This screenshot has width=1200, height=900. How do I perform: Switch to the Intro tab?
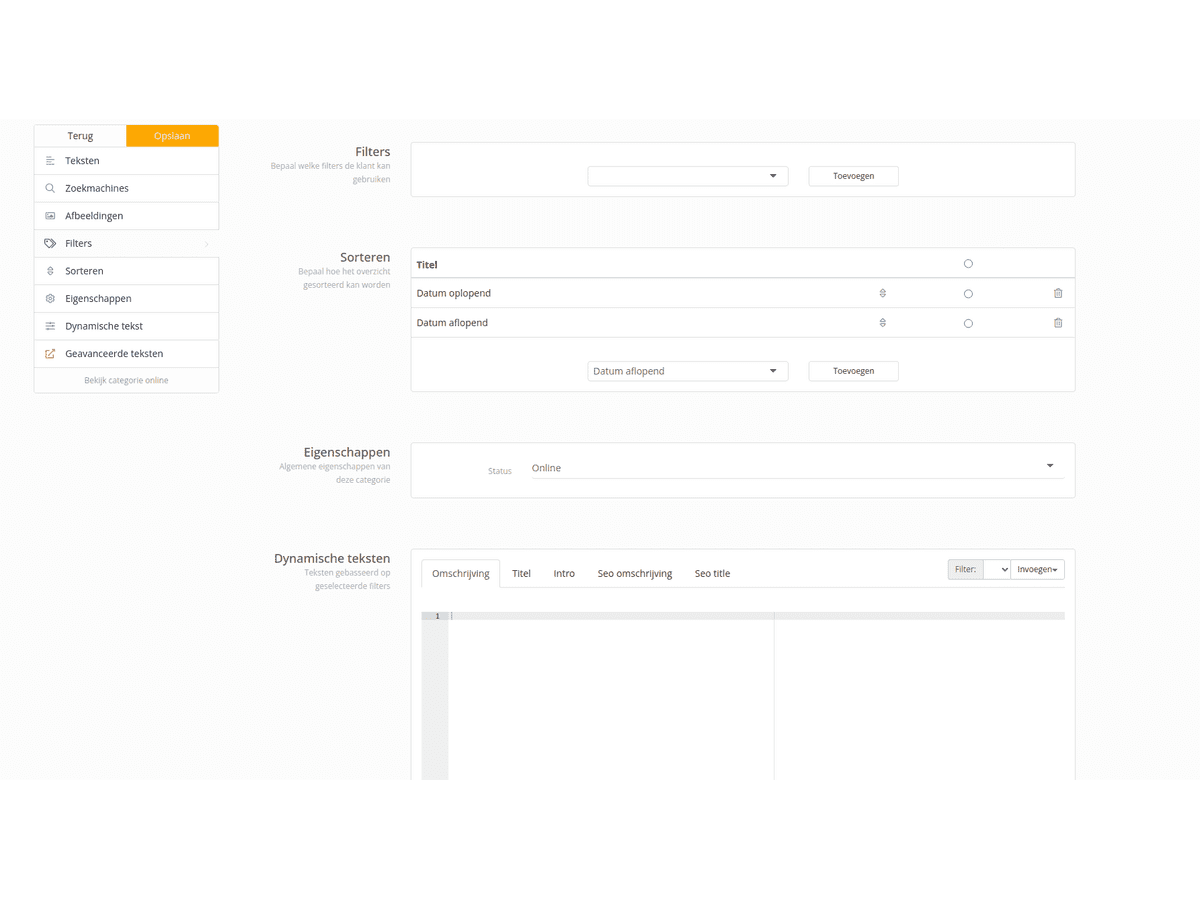(x=564, y=574)
